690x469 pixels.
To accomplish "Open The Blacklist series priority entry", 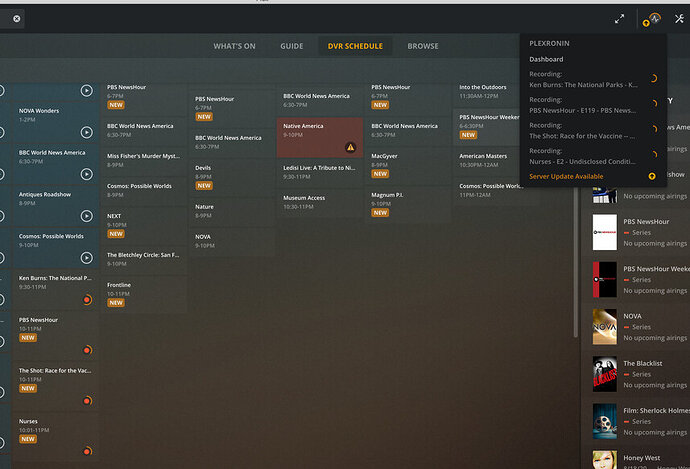I will click(x=635, y=374).
